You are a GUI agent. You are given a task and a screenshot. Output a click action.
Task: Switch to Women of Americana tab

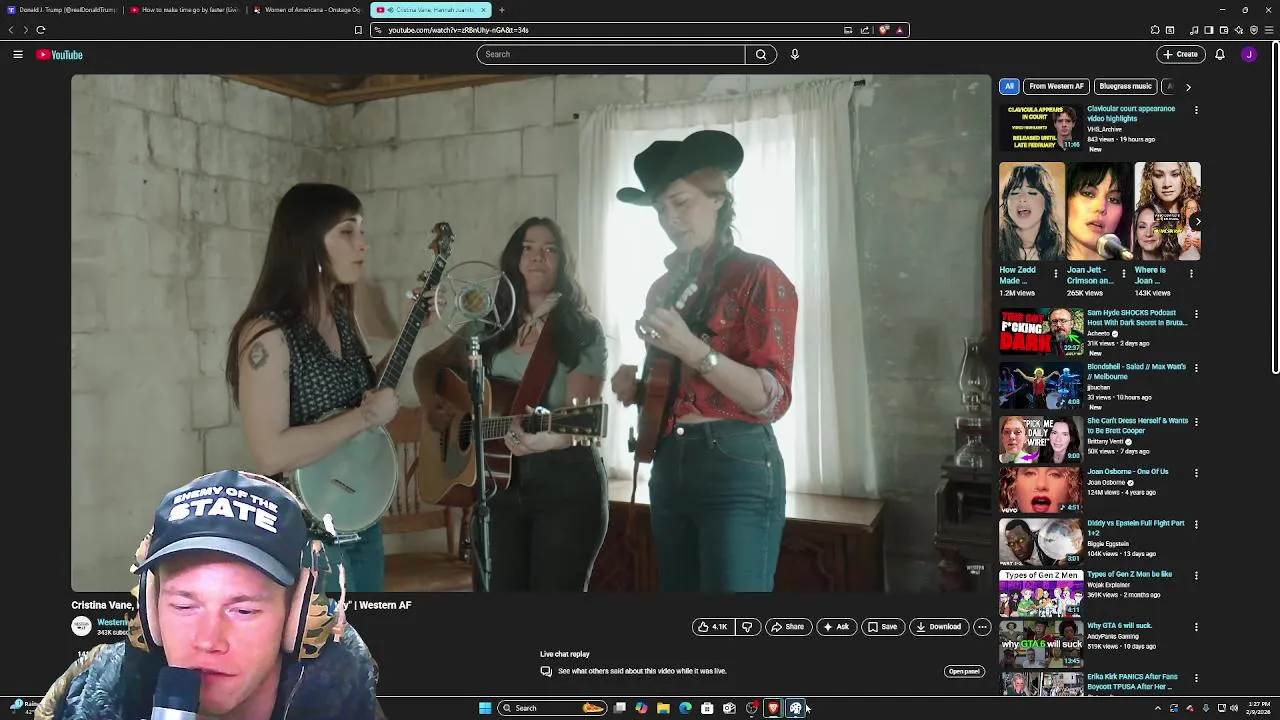coord(308,10)
